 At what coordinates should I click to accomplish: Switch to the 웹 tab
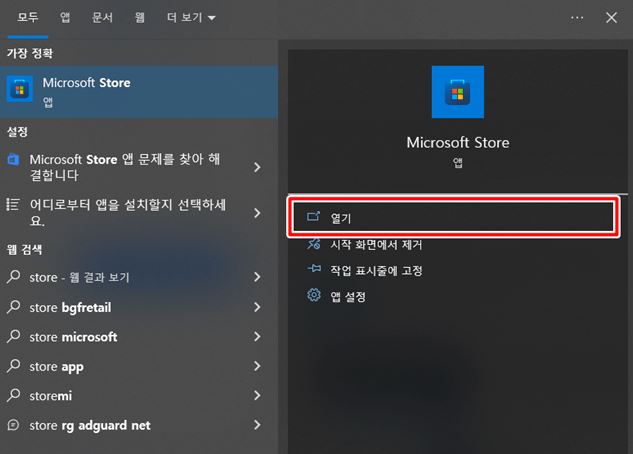(x=139, y=17)
